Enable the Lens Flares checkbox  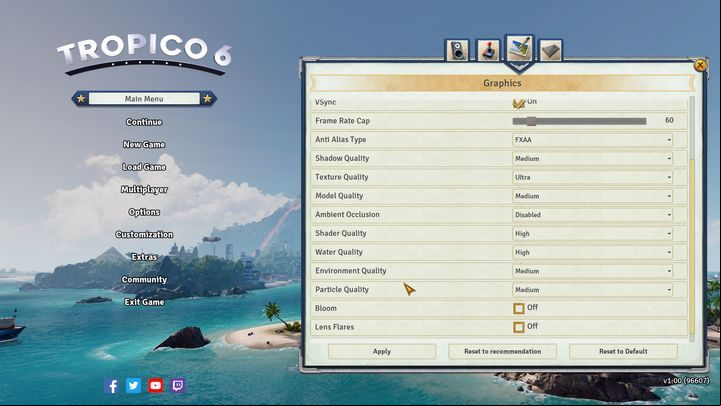[519, 327]
